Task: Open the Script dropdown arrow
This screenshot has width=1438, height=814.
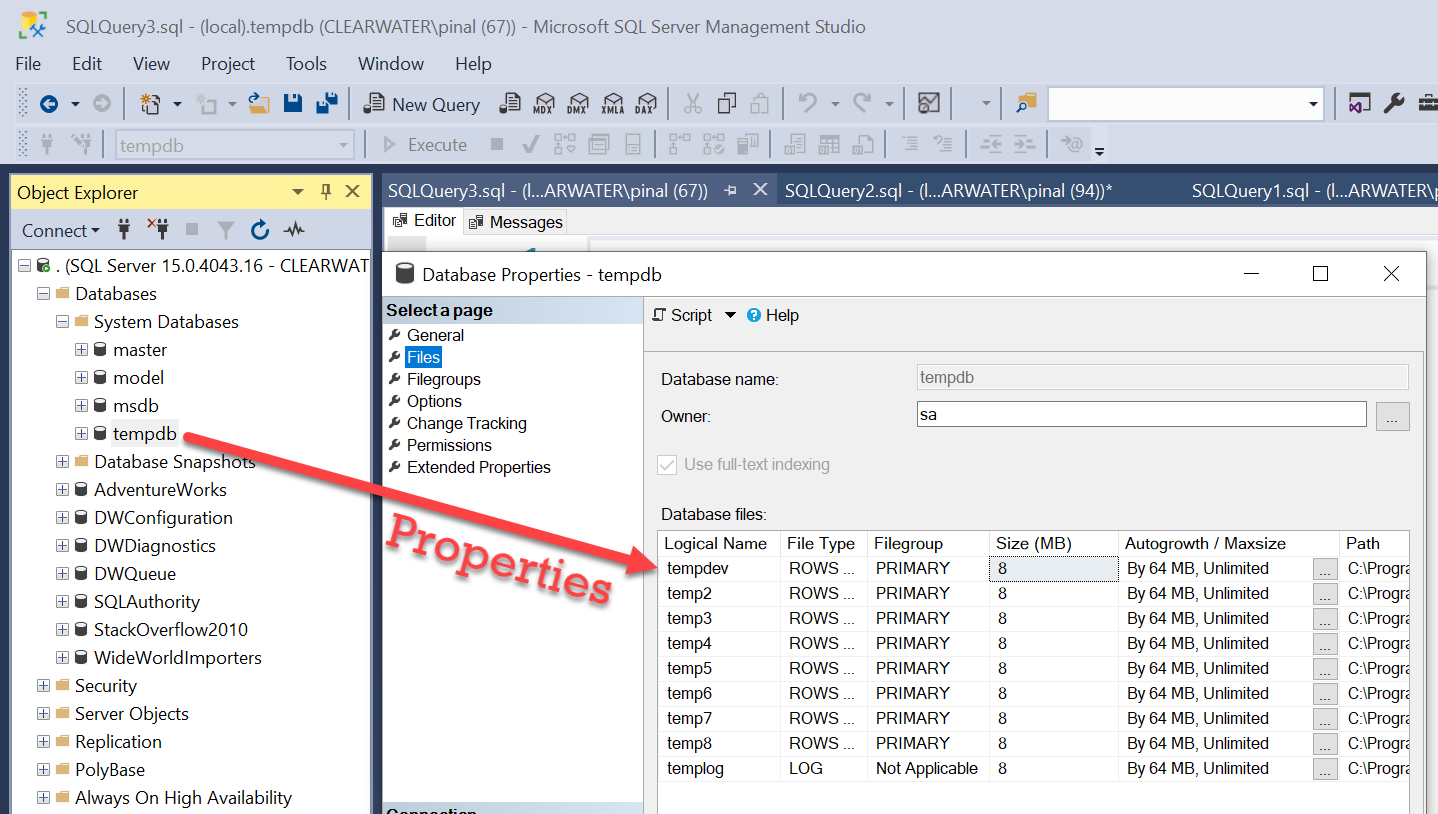Action: (730, 315)
